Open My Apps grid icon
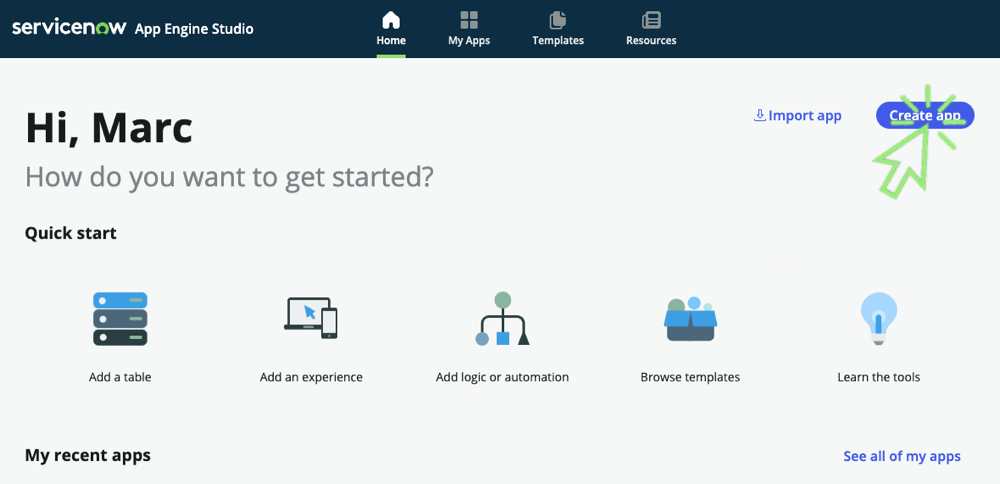 [x=469, y=20]
